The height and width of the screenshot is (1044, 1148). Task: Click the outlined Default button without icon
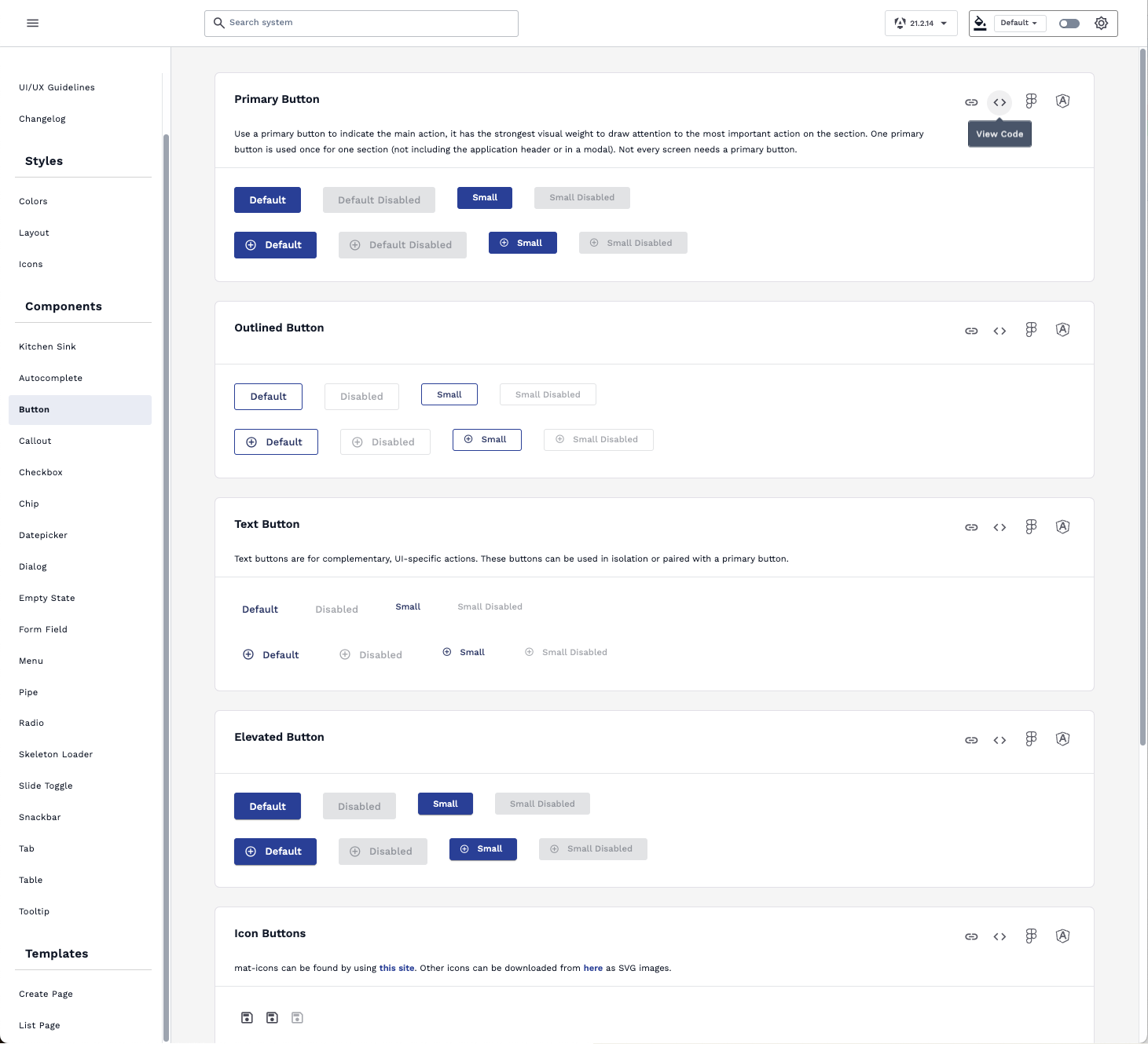(268, 397)
